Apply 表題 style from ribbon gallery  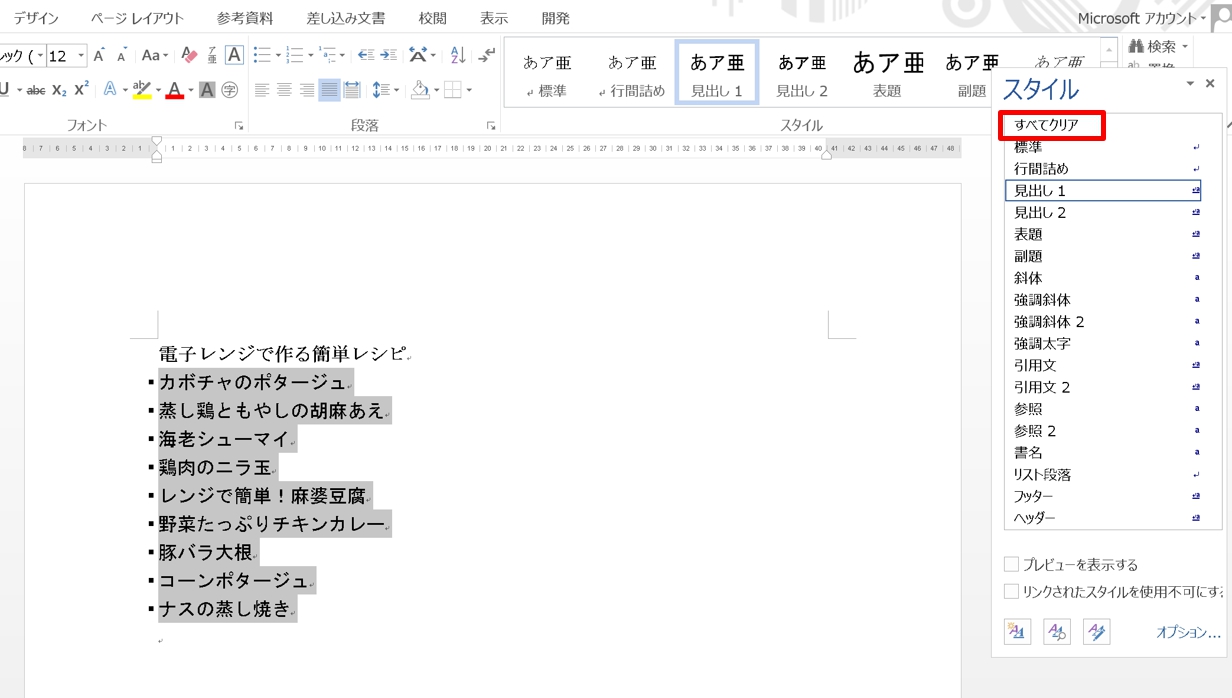point(887,73)
